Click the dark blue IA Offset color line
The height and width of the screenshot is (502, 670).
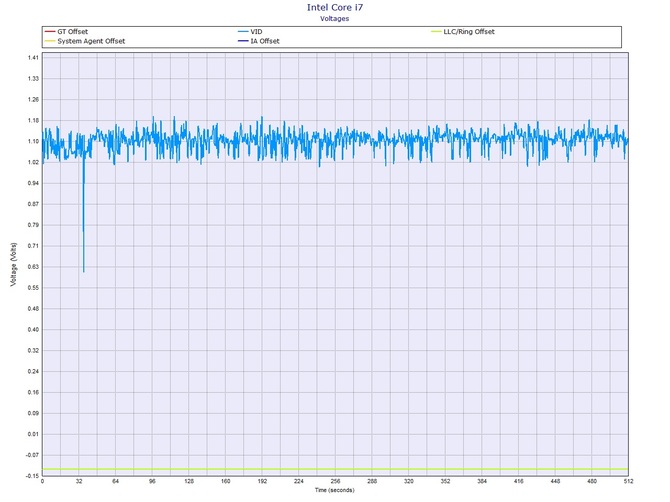pyautogui.click(x=243, y=41)
